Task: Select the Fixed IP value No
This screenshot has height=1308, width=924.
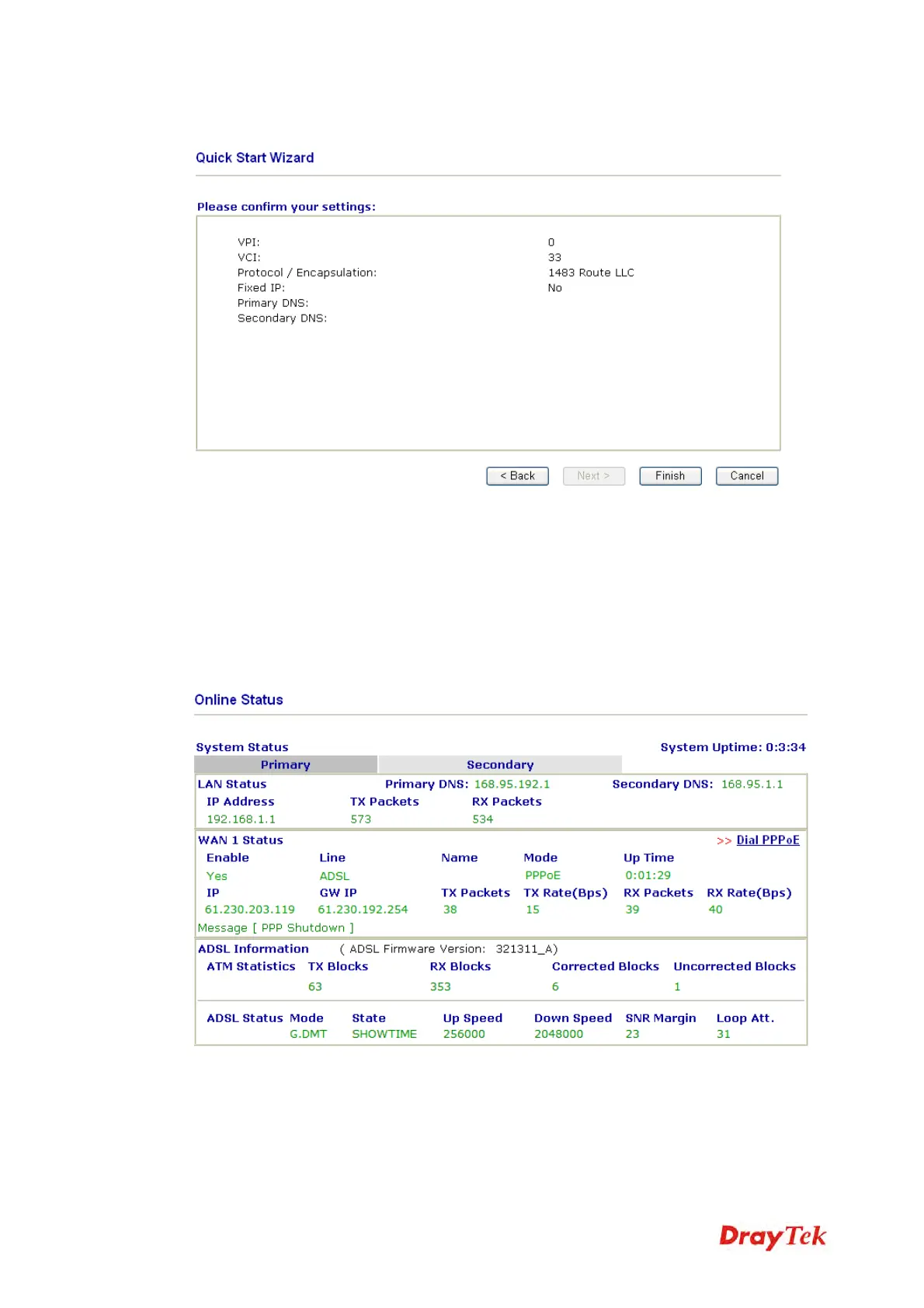Action: (554, 287)
